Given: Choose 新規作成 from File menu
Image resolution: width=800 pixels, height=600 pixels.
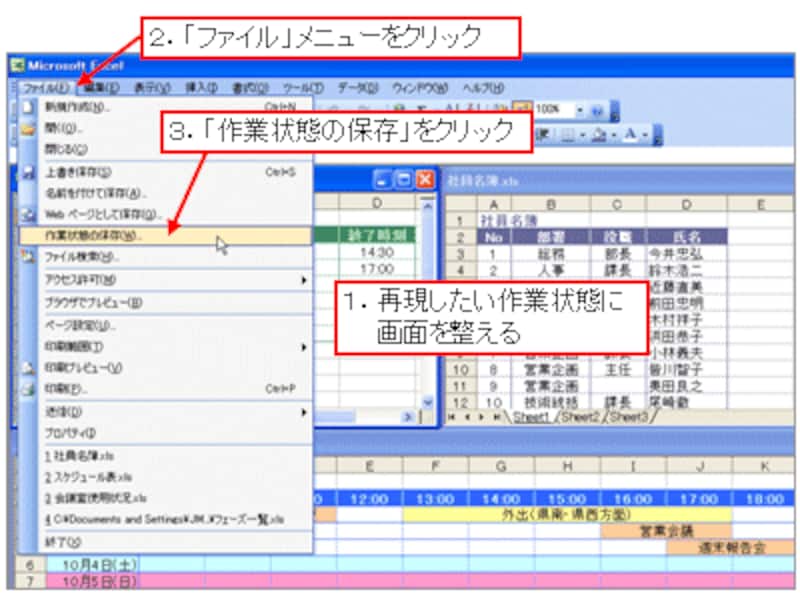Looking at the screenshot, I should (x=166, y=107).
